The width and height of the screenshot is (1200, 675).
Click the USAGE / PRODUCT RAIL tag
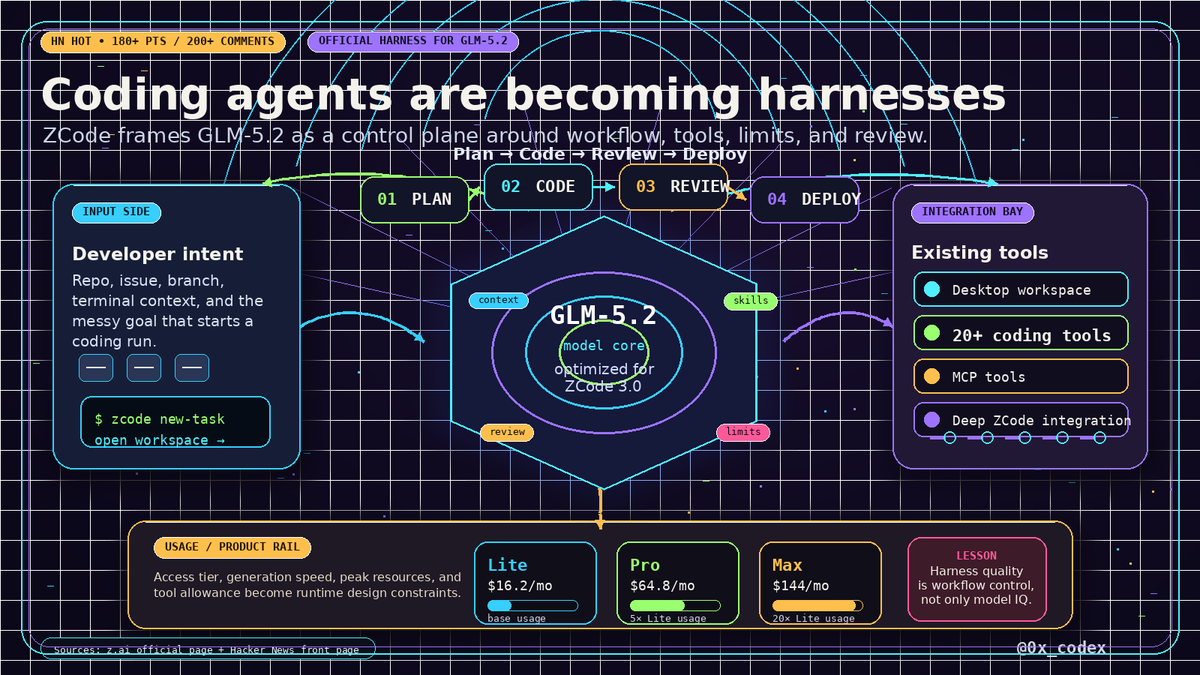point(232,547)
